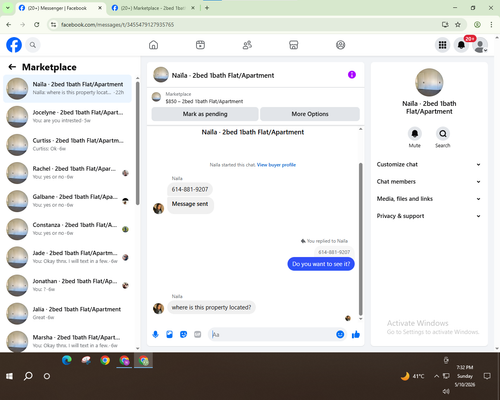The width and height of the screenshot is (500, 400).
Task: Click the 'where is this property located?' message
Action: coord(211,307)
